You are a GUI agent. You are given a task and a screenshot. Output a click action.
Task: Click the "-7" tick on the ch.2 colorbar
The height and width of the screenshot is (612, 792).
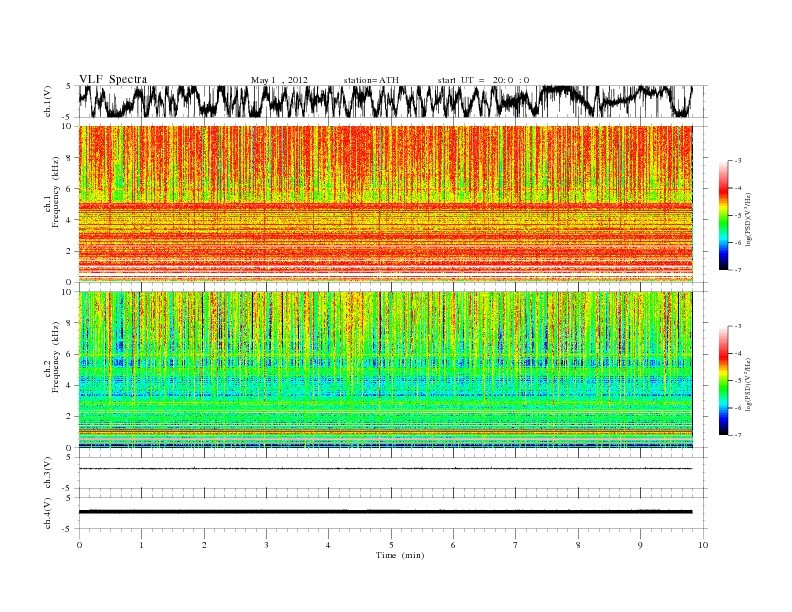(738, 435)
